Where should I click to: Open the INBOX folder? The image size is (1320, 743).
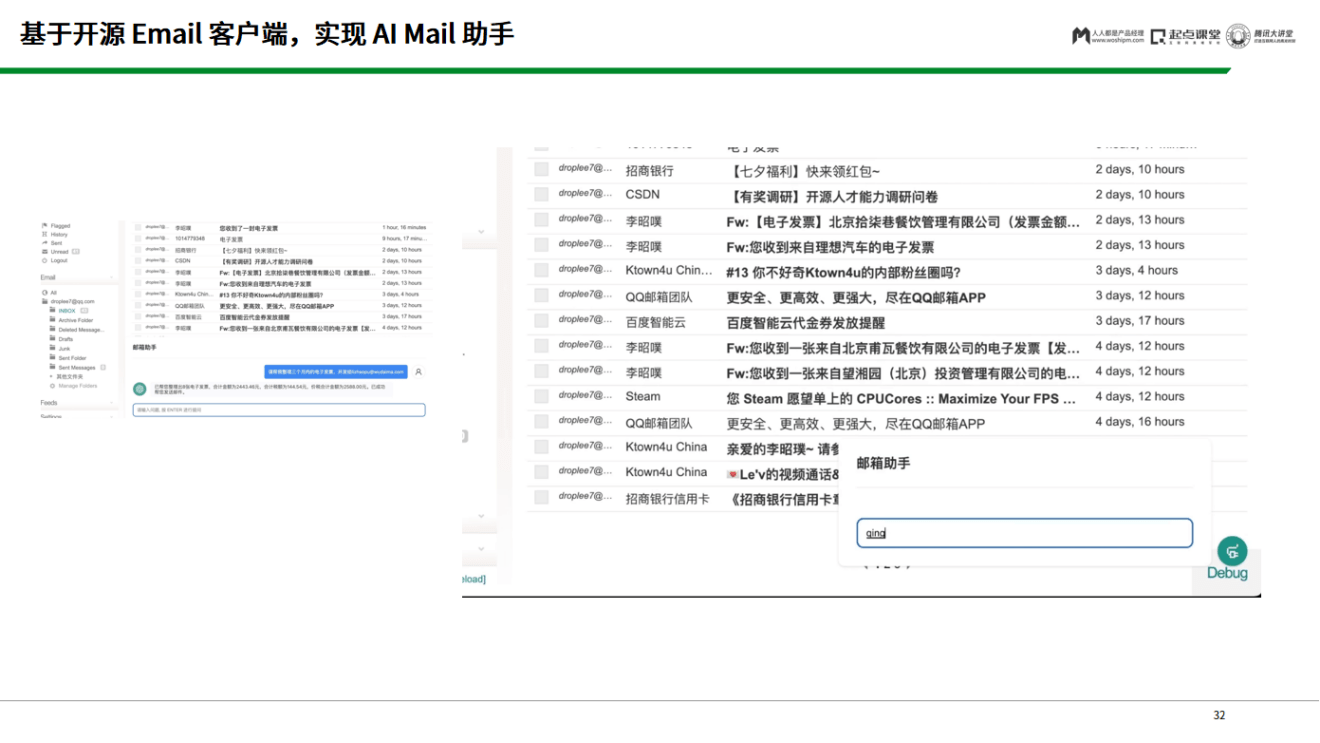click(67, 311)
